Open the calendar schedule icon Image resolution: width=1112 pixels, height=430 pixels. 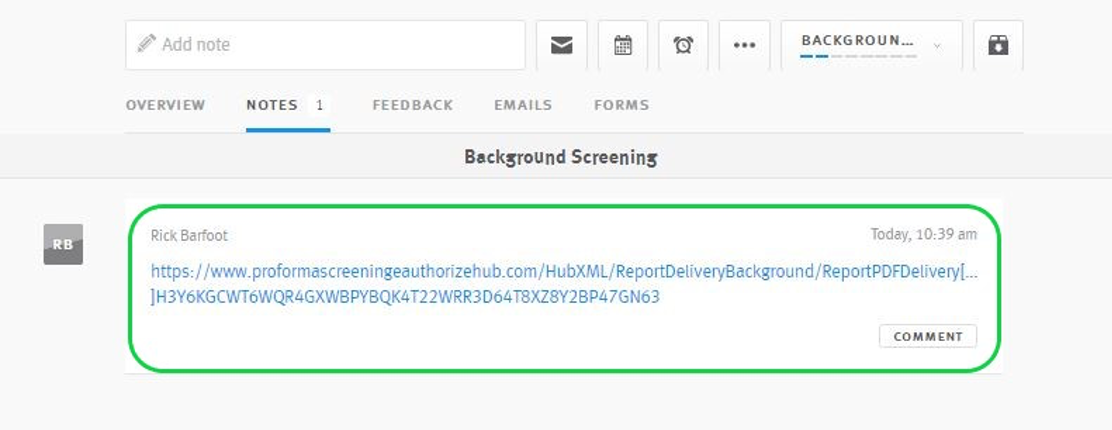pyautogui.click(x=623, y=45)
